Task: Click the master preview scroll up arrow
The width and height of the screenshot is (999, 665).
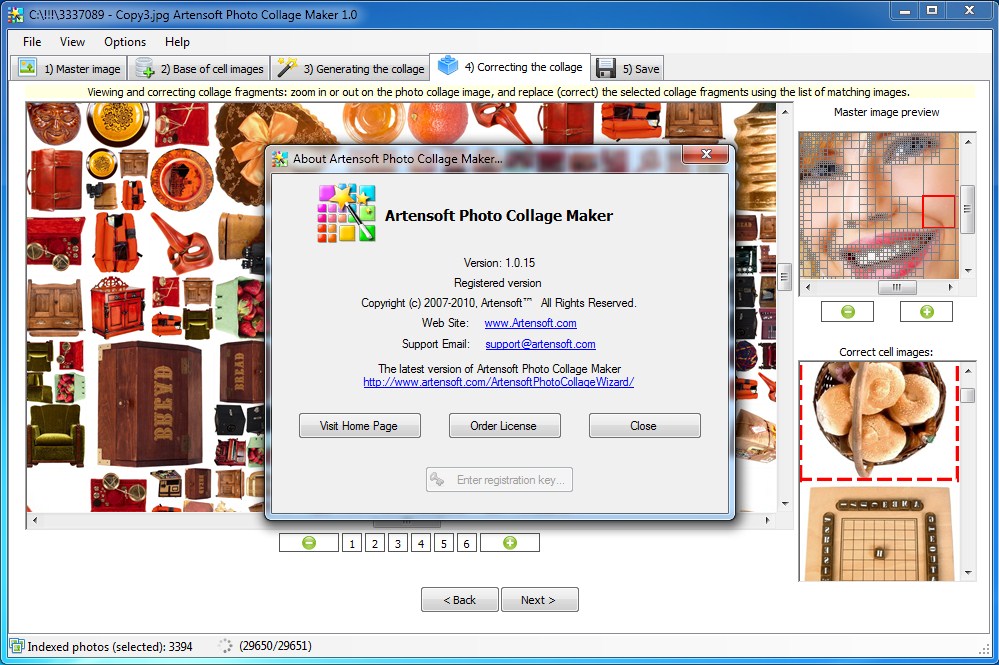Action: point(967,141)
